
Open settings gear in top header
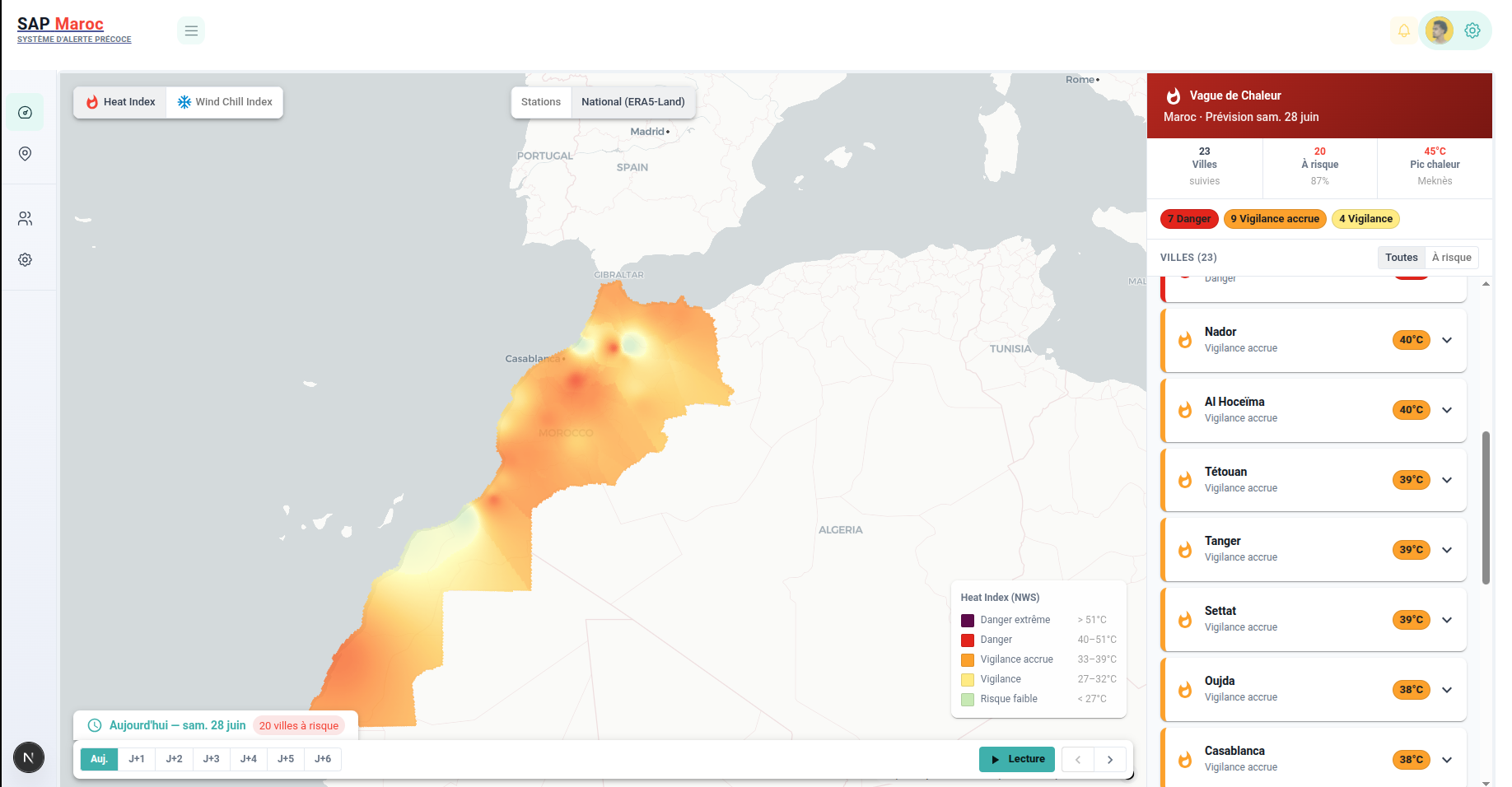click(1472, 30)
